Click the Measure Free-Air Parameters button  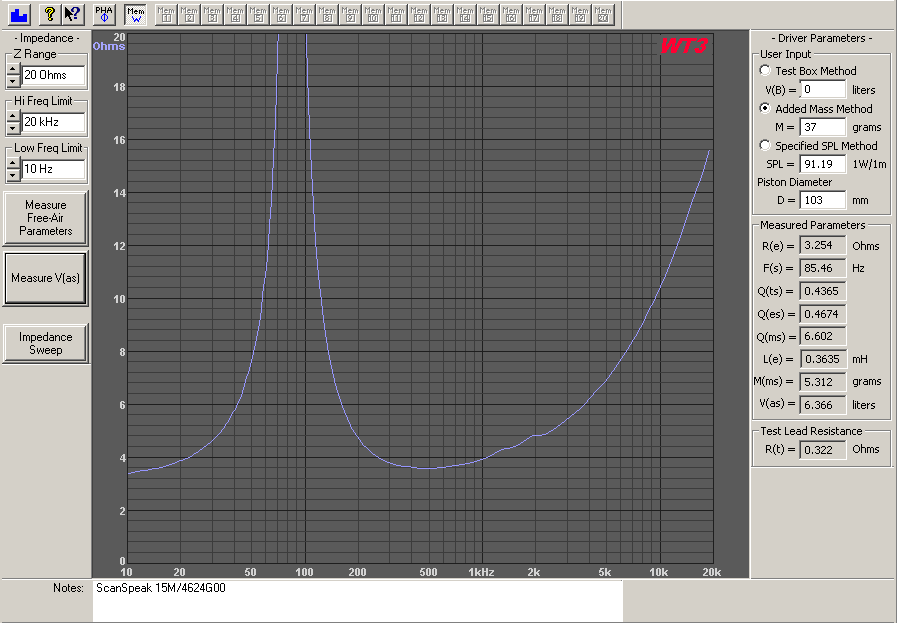[45, 218]
